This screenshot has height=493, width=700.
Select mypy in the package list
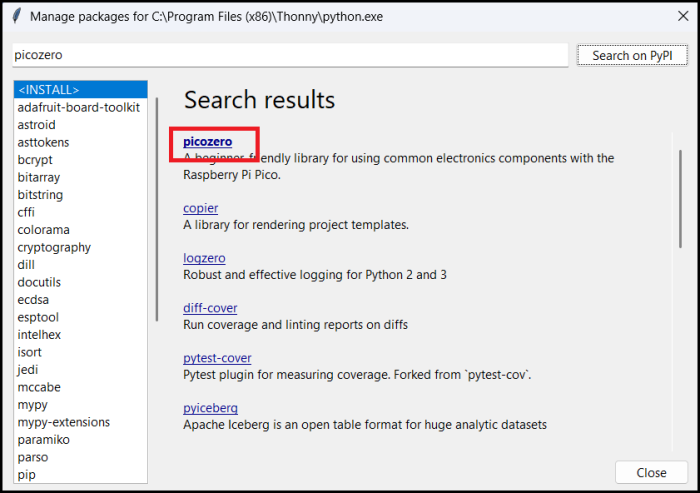[x=81, y=405]
